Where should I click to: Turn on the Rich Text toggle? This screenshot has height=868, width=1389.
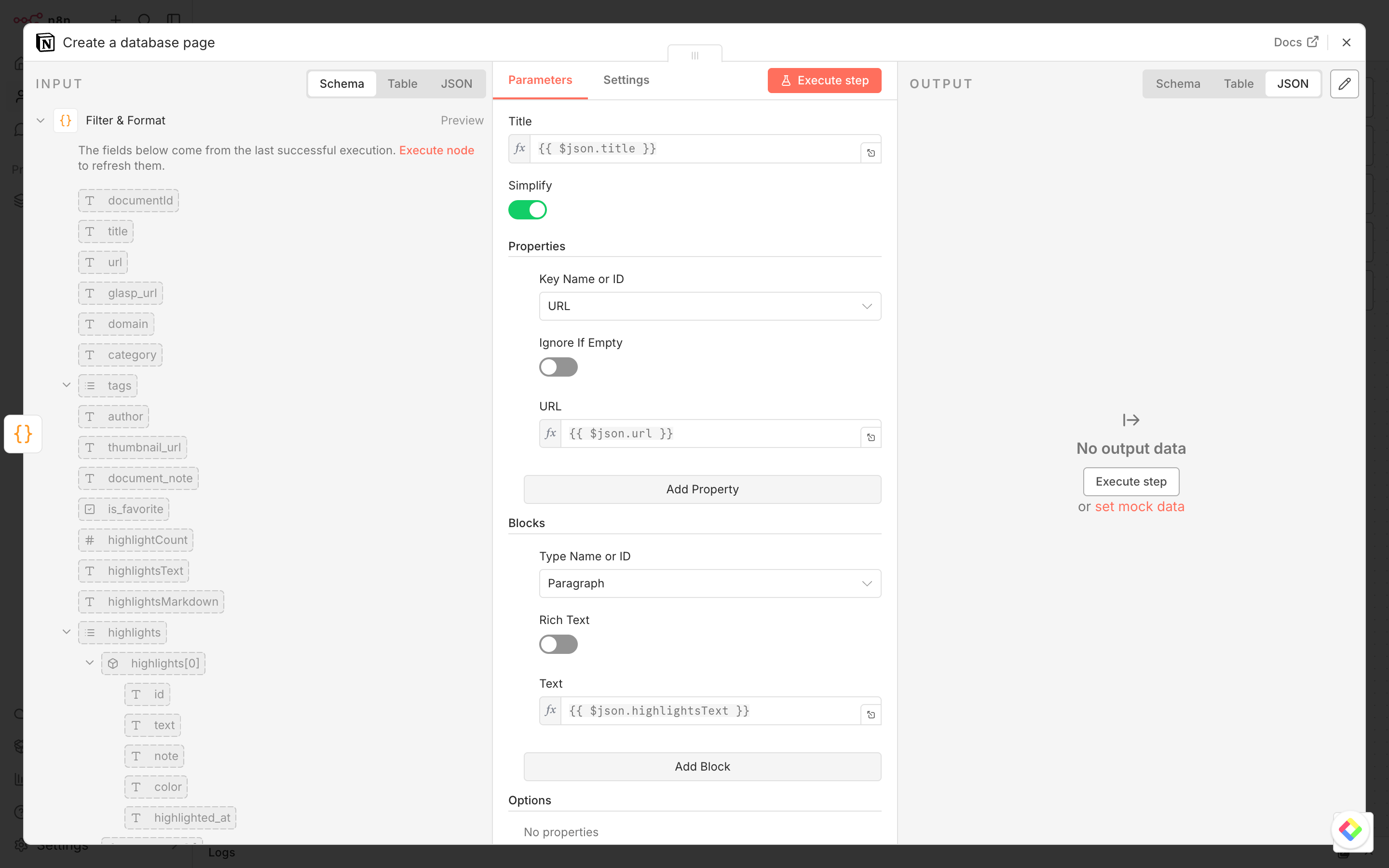point(558,644)
